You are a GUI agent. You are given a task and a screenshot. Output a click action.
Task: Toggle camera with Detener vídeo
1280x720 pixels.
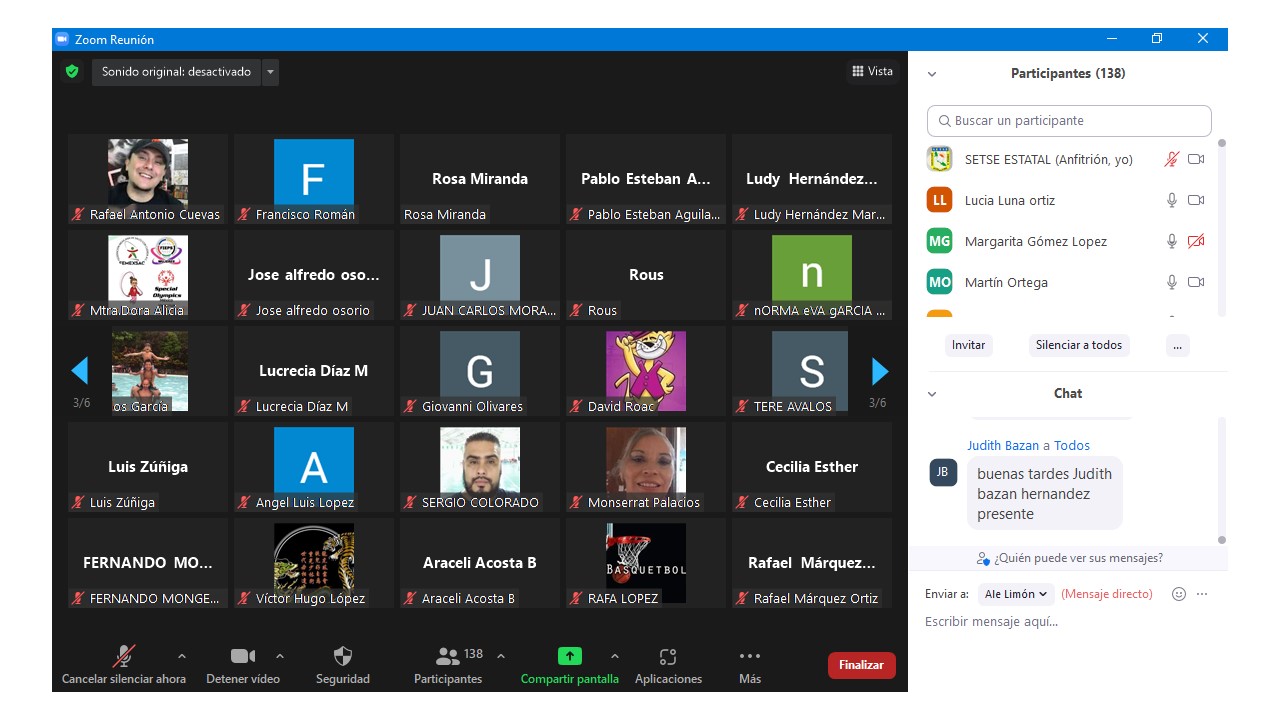tap(242, 656)
